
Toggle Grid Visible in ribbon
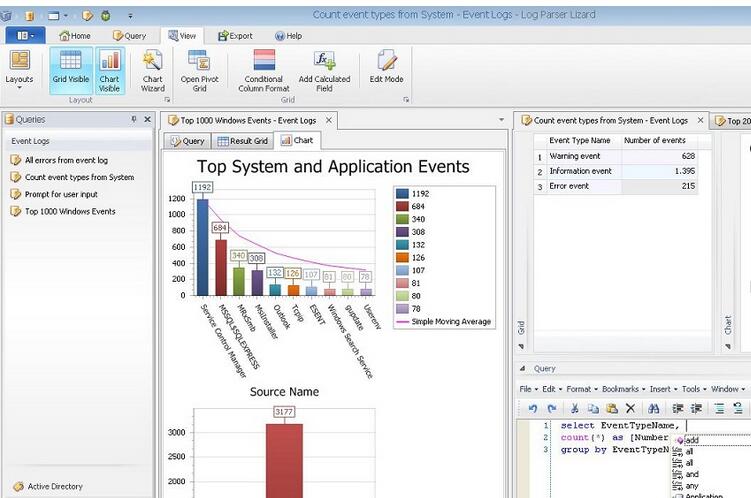point(70,70)
